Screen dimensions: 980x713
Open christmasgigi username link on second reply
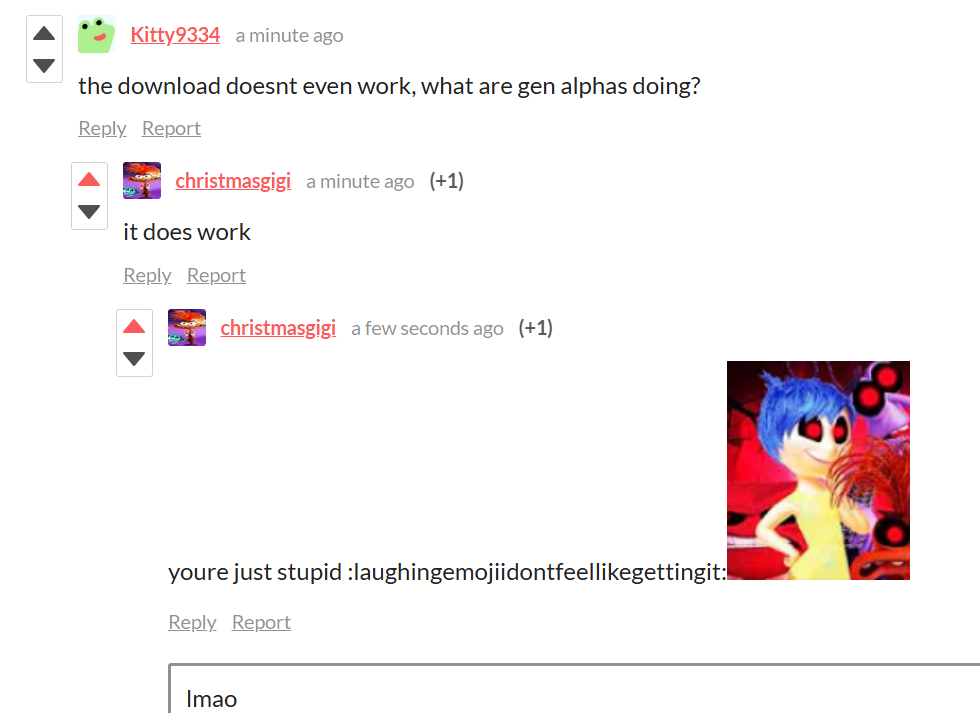[278, 328]
